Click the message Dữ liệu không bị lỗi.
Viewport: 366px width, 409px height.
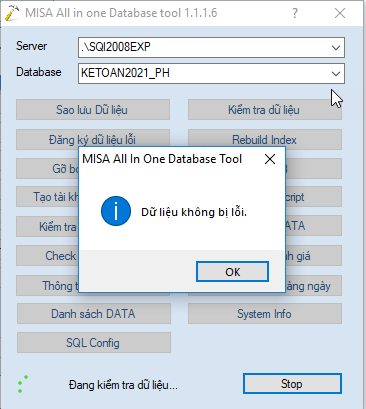(194, 212)
